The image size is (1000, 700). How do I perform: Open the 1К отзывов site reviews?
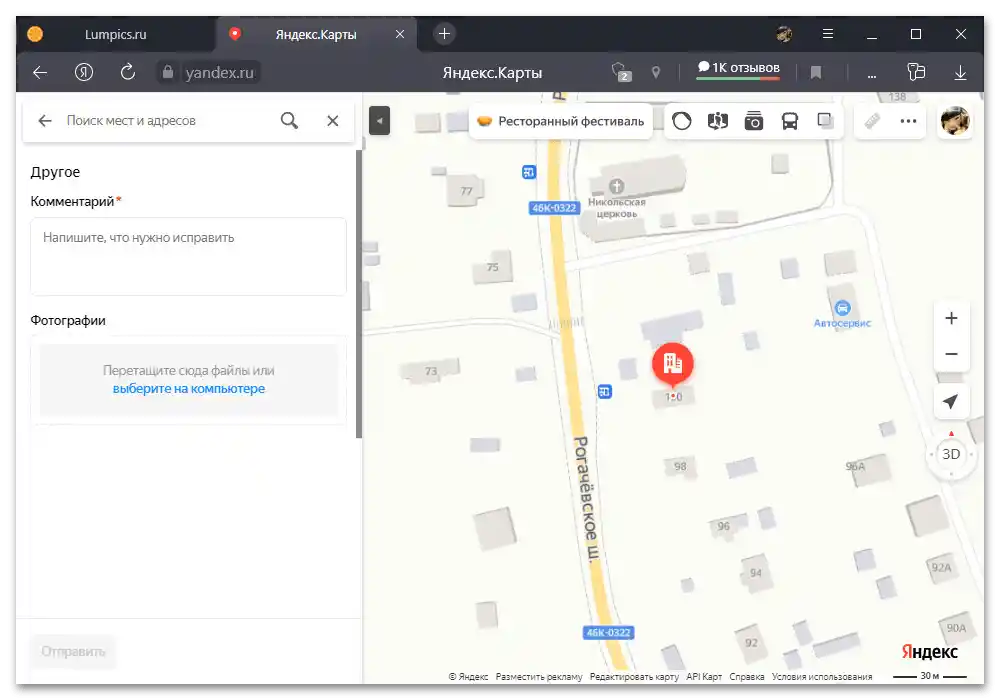[738, 69]
